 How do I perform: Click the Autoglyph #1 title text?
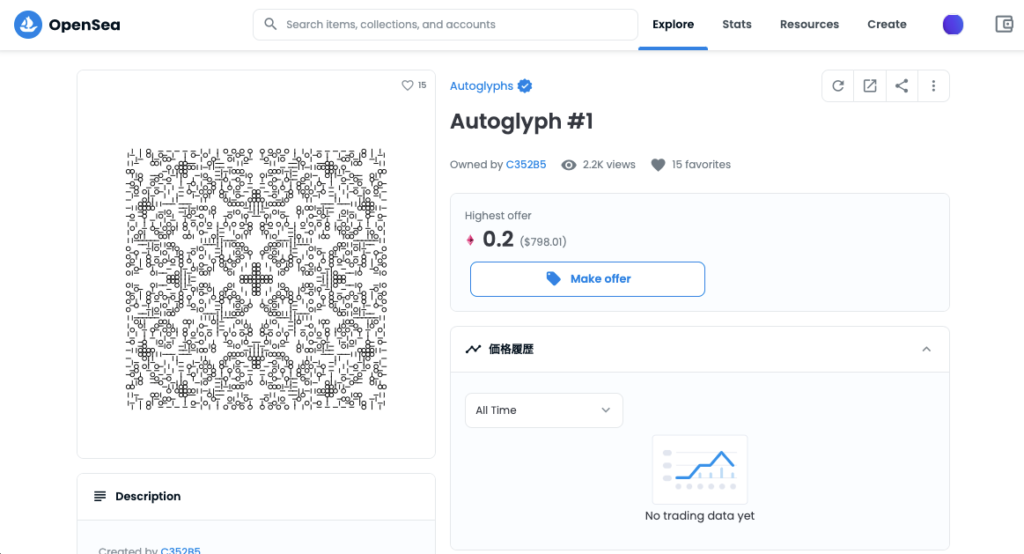[x=521, y=122]
